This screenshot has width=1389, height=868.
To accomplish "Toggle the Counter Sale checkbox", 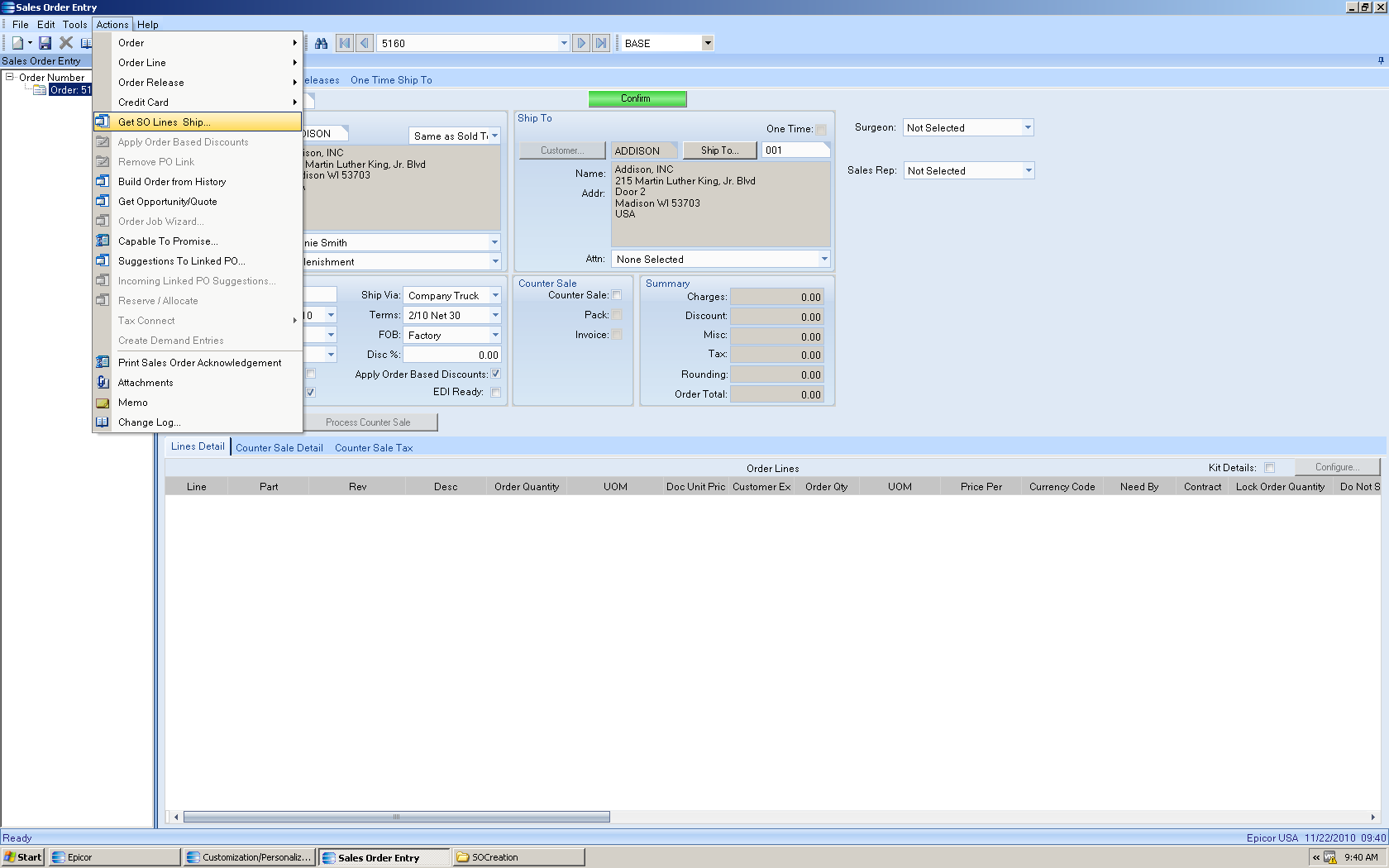I will tap(617, 295).
